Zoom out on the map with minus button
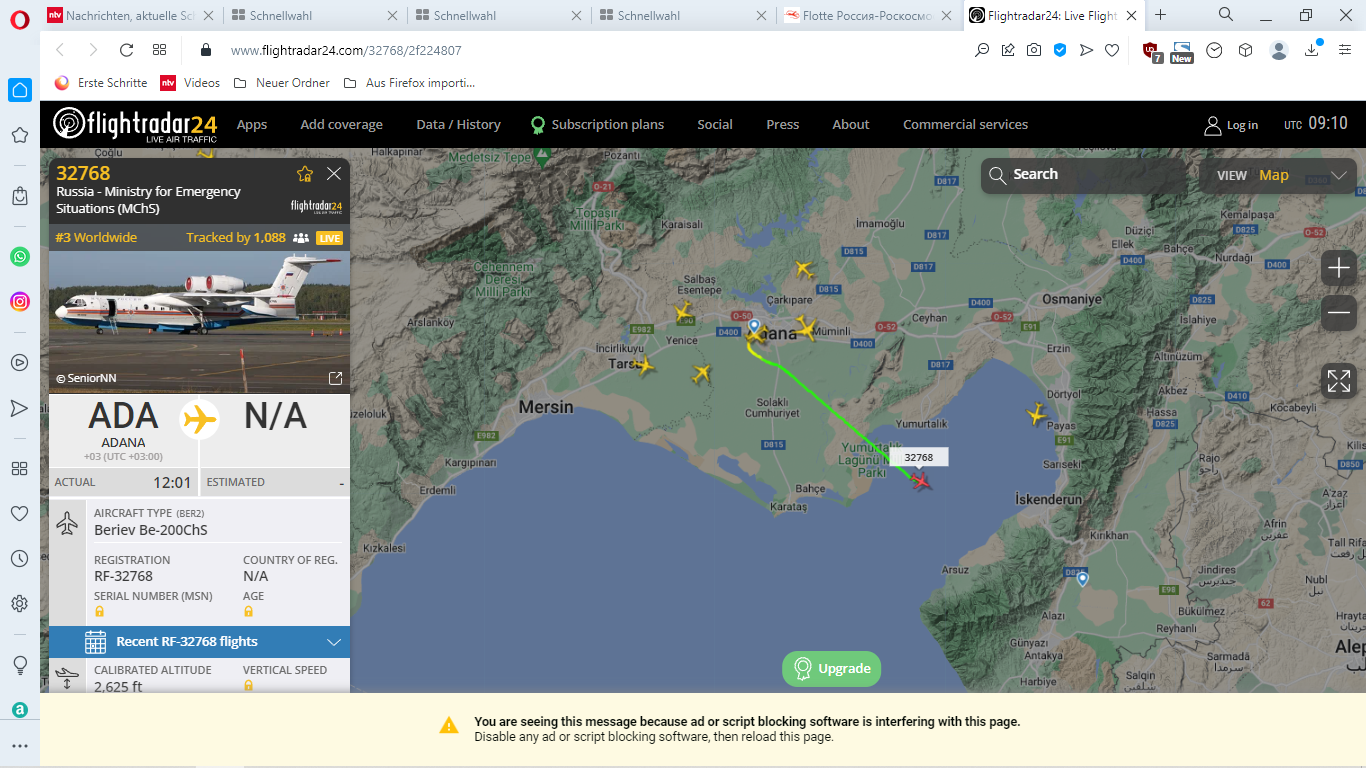Viewport: 1366px width, 768px height. 1338,313
